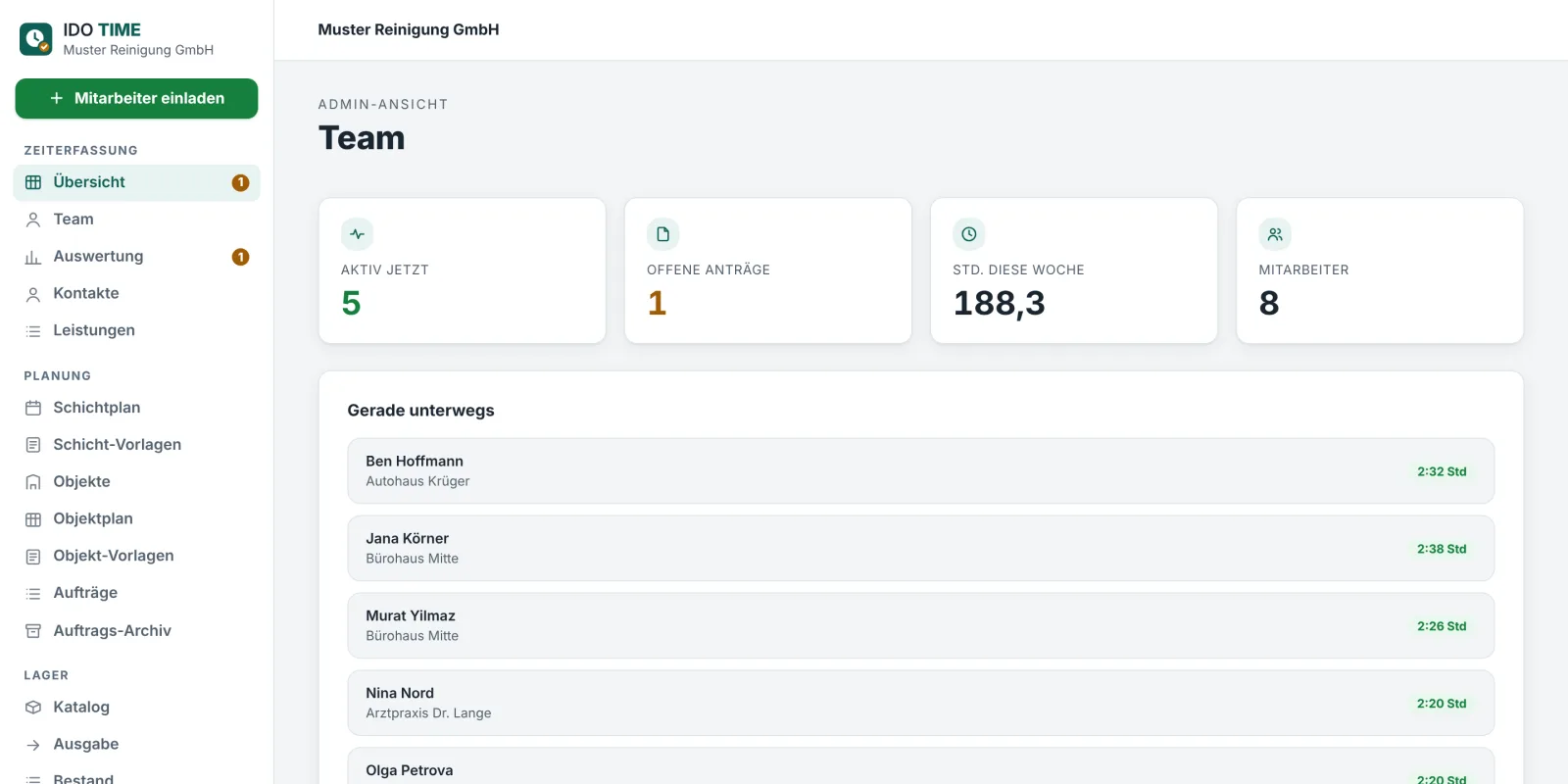Click the Muster Reinigung GmbH header title
1568x784 pixels.
click(409, 29)
